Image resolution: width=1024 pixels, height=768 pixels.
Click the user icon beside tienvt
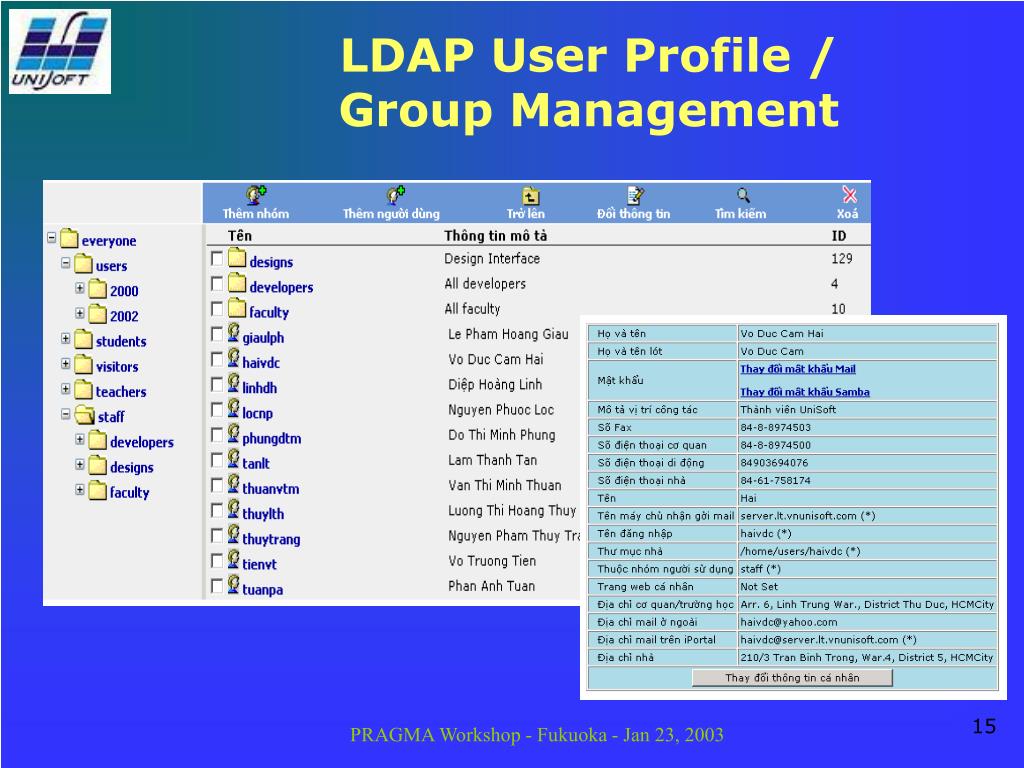click(x=233, y=560)
